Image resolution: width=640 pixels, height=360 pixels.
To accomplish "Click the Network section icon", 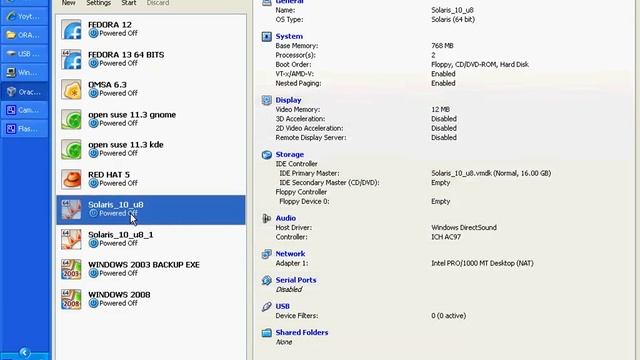I will tap(267, 254).
